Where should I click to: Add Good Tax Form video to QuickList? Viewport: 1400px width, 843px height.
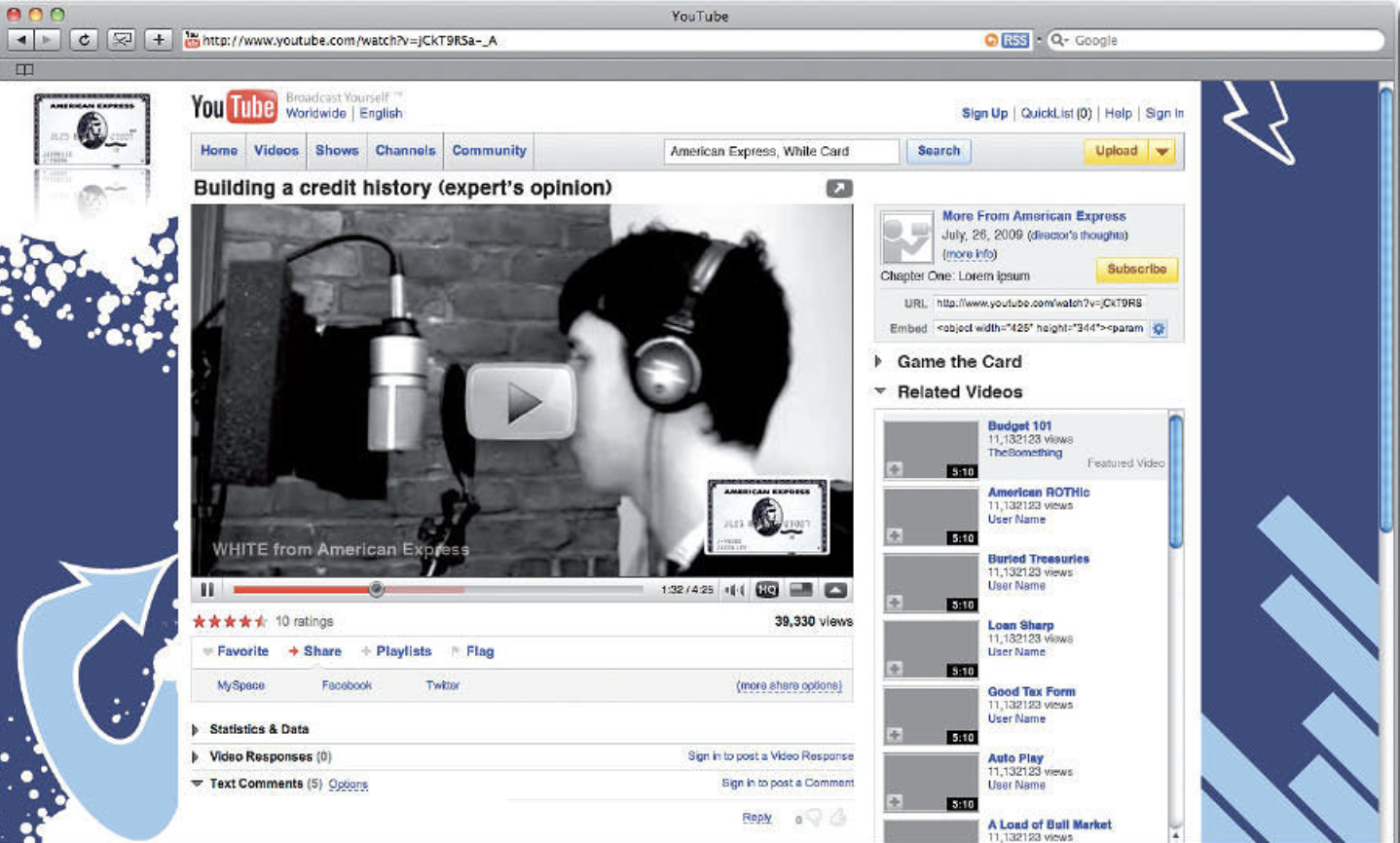[895, 735]
